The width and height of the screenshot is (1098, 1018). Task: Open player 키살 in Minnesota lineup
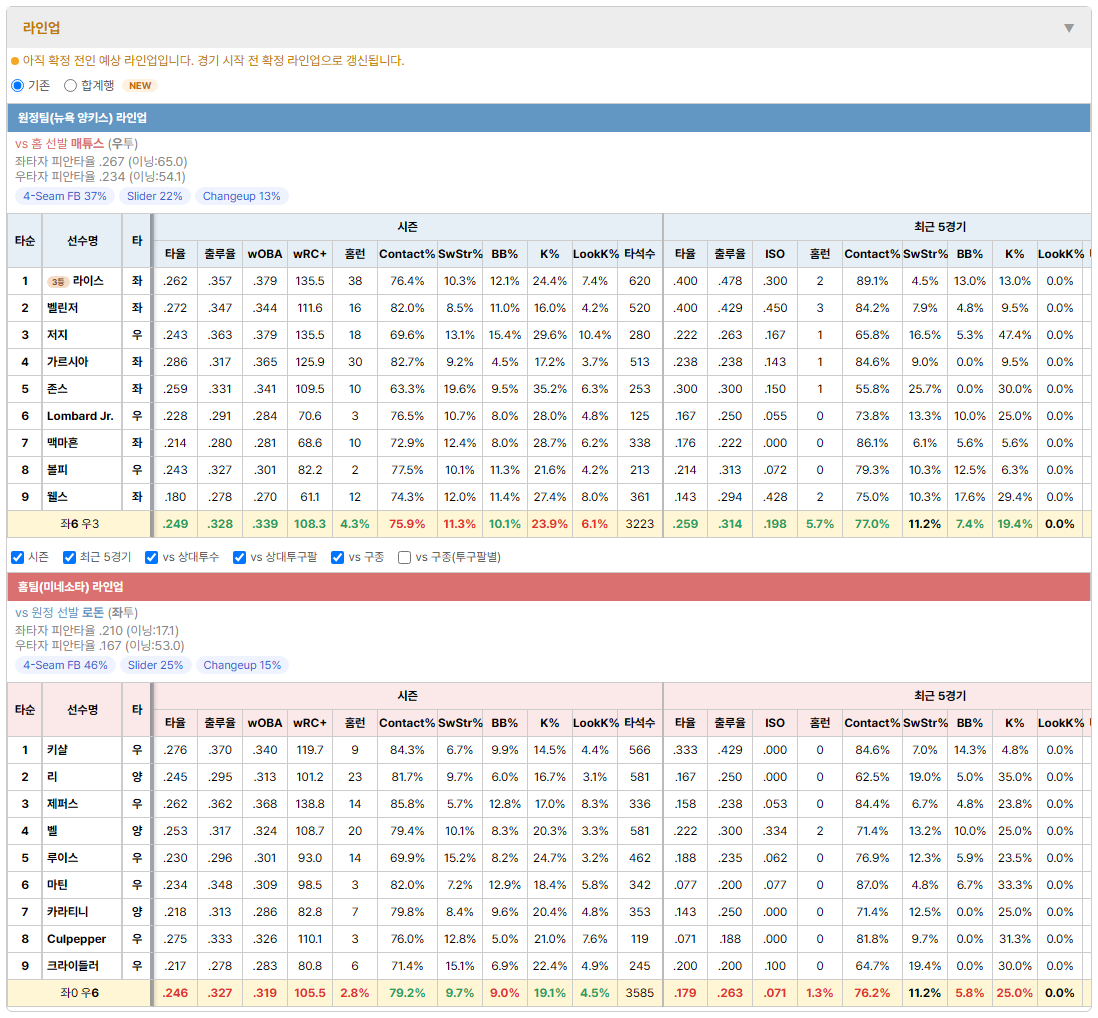[57, 750]
